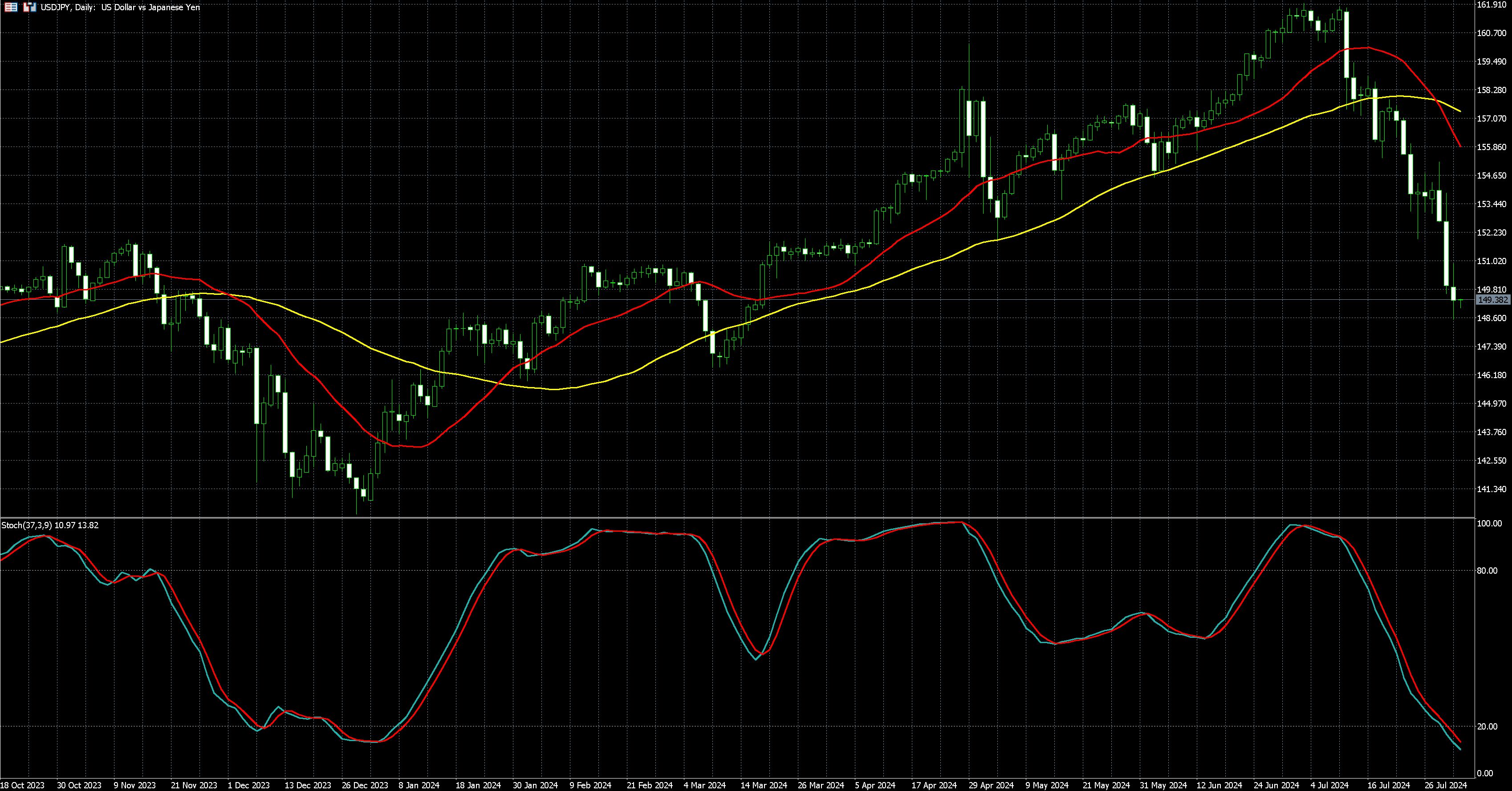Click the 80.00 level on stochastic scale
The image size is (1512, 791).
1488,571
